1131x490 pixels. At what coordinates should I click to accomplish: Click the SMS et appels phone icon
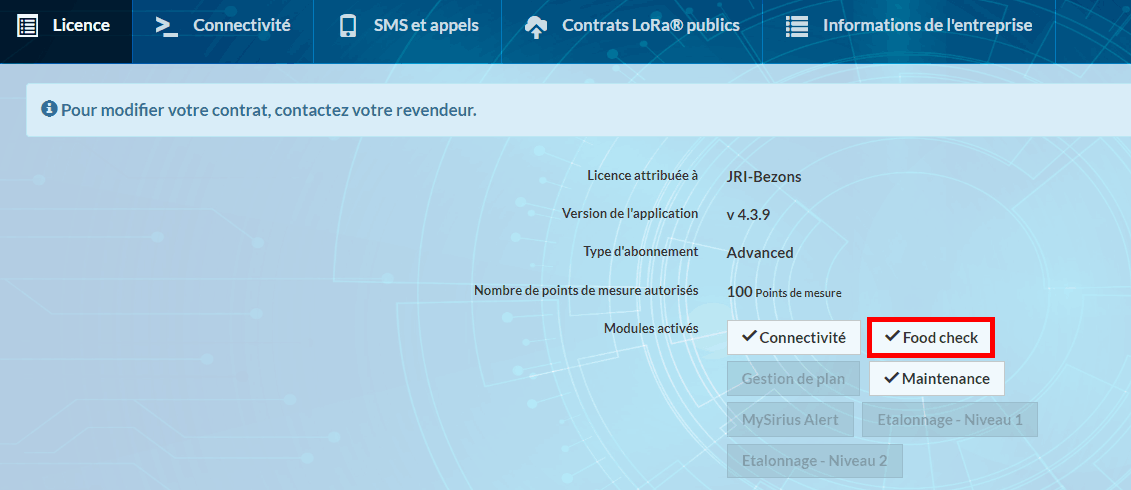348,26
